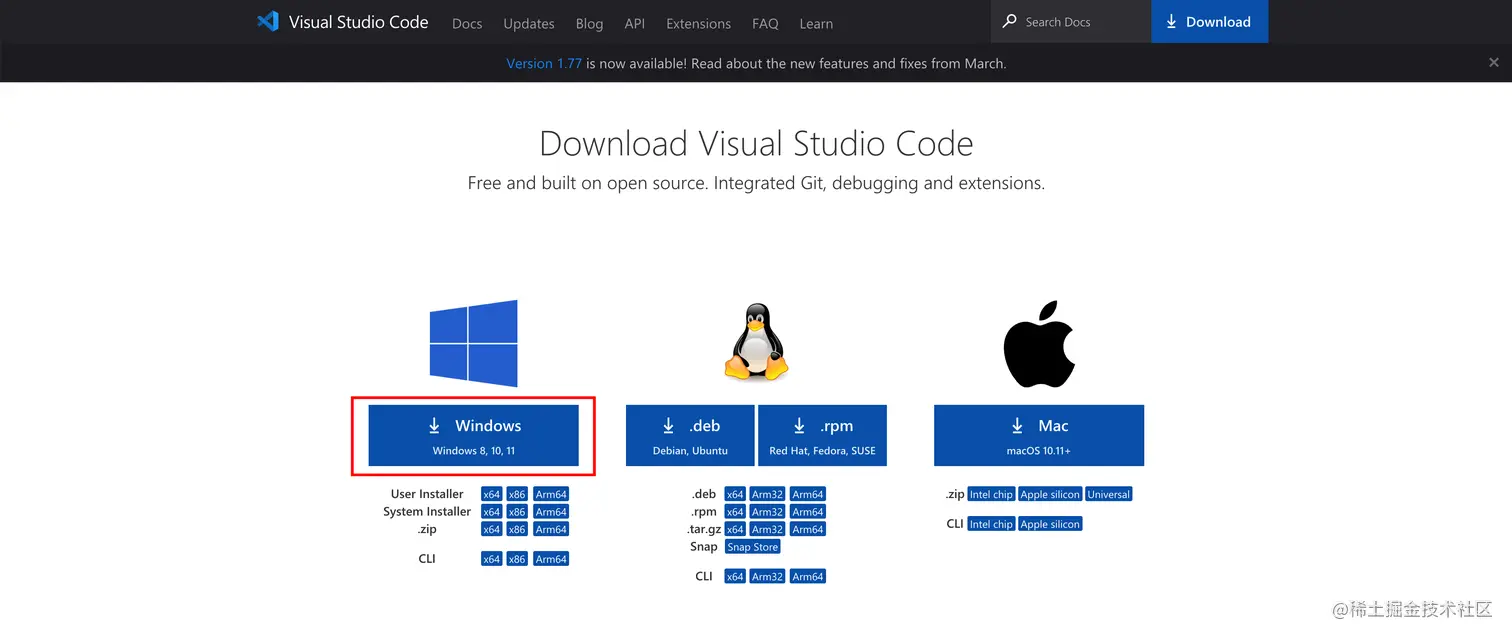
Task: Select System Installer x64
Action: click(x=491, y=512)
